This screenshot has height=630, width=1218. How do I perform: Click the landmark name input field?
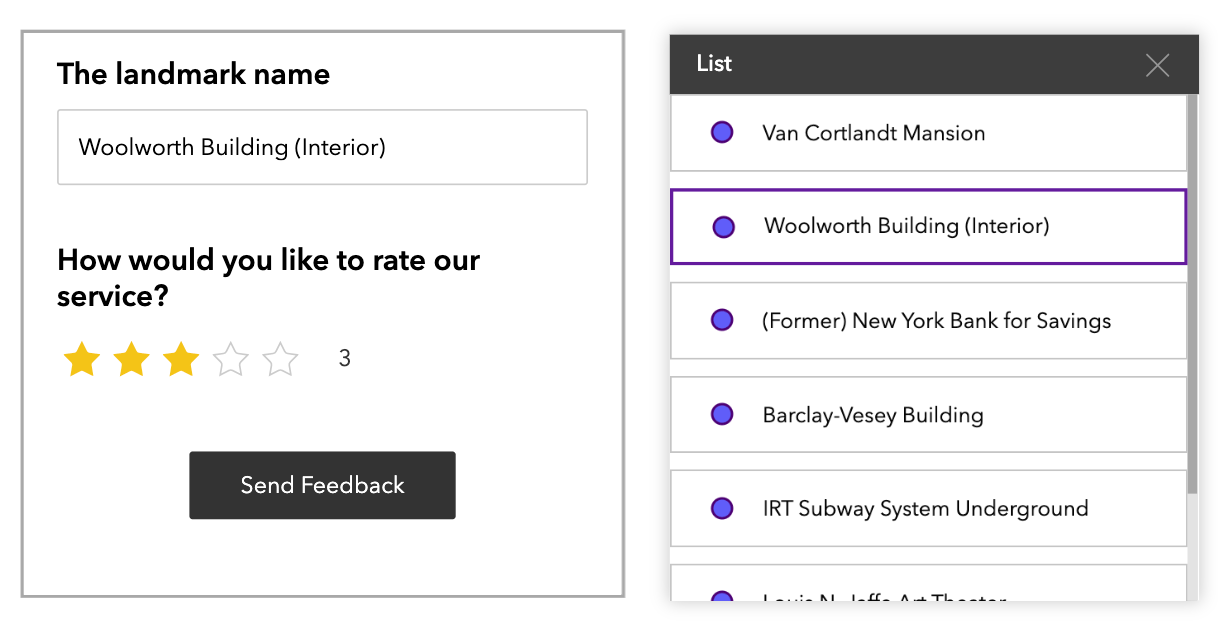(x=322, y=147)
